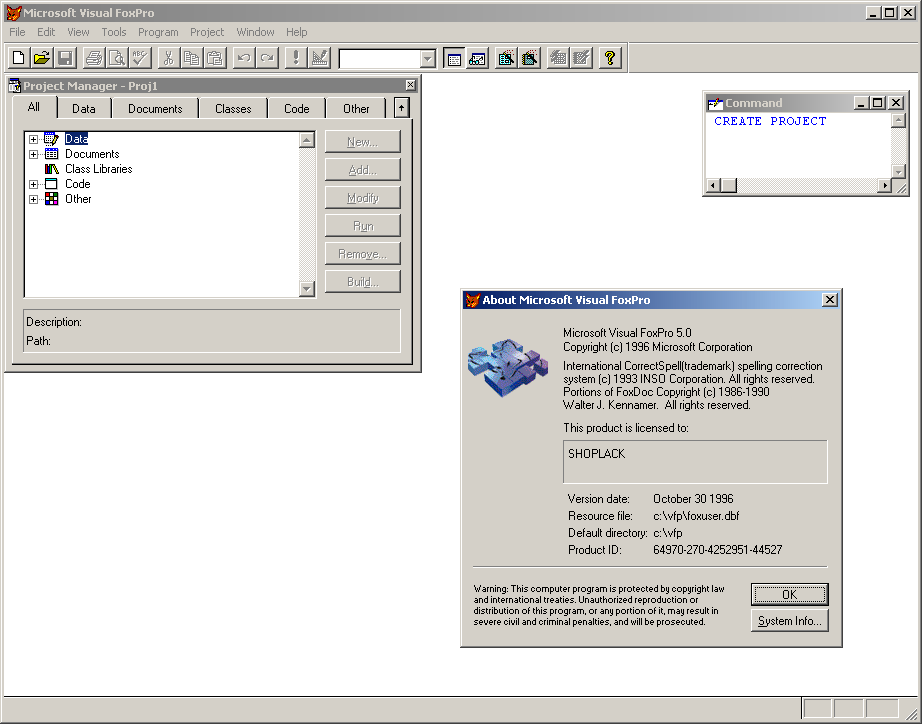The image size is (922, 724).
Task: Click the Help question mark icon
Action: point(609,58)
